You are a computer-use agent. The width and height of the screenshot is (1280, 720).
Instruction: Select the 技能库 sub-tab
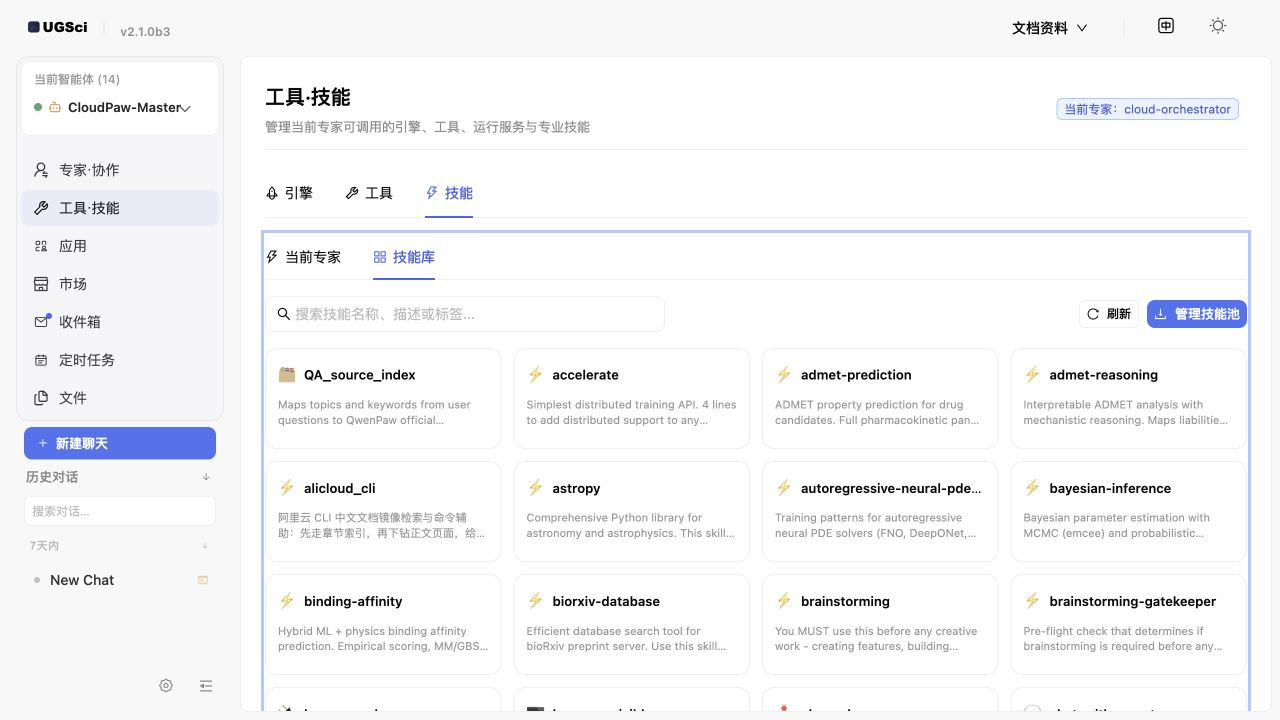(404, 257)
